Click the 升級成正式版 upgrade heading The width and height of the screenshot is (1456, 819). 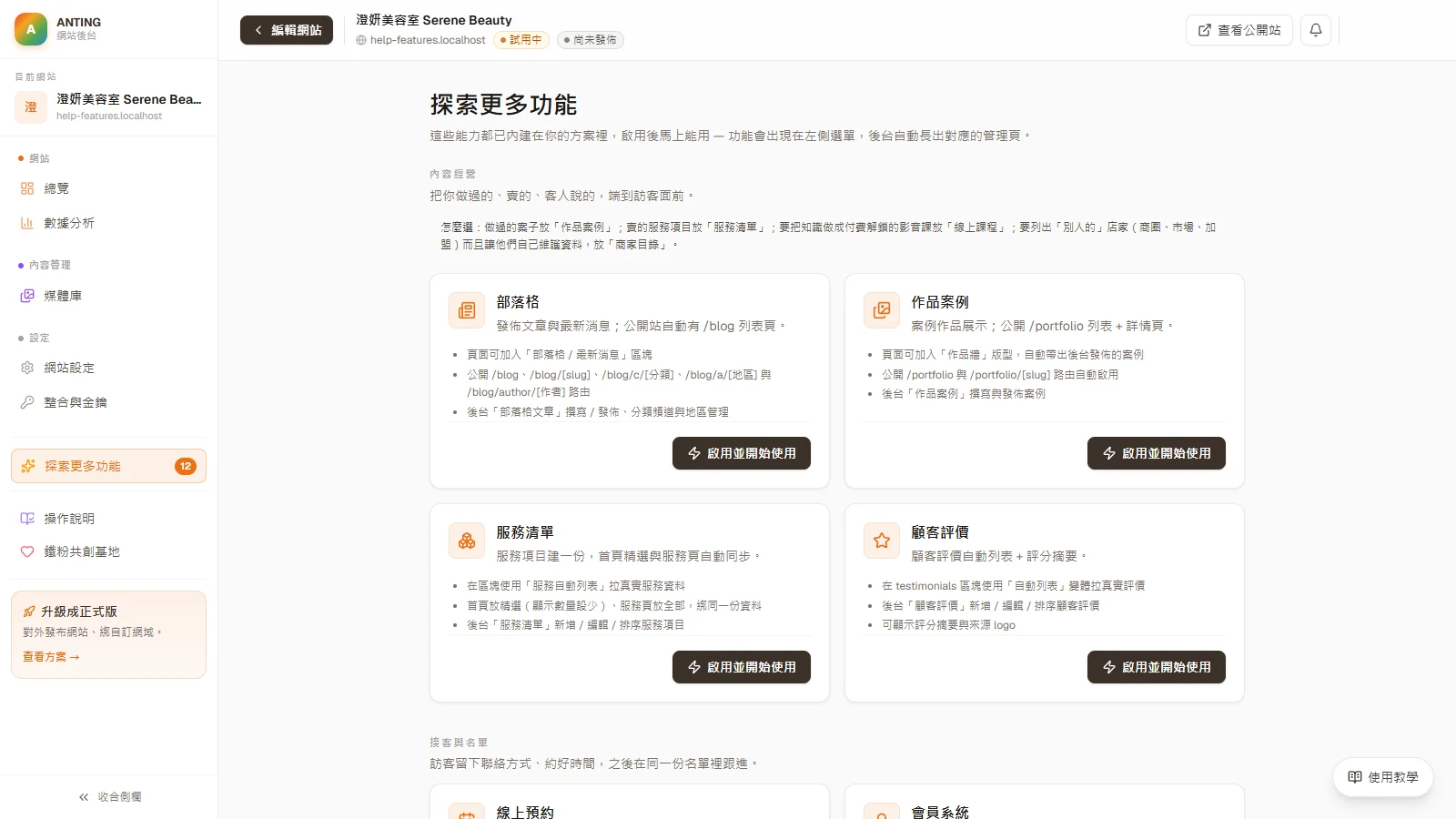pyautogui.click(x=79, y=612)
